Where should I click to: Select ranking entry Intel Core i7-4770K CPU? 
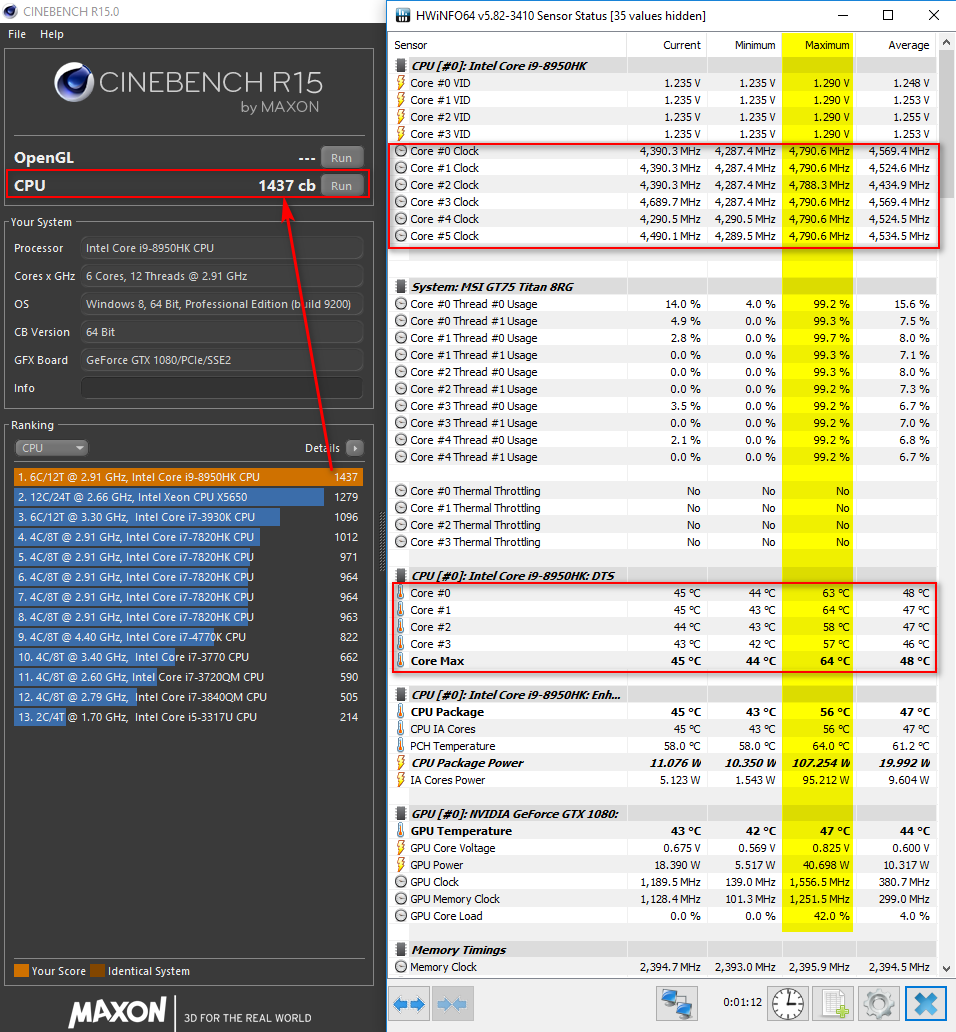pyautogui.click(x=188, y=637)
